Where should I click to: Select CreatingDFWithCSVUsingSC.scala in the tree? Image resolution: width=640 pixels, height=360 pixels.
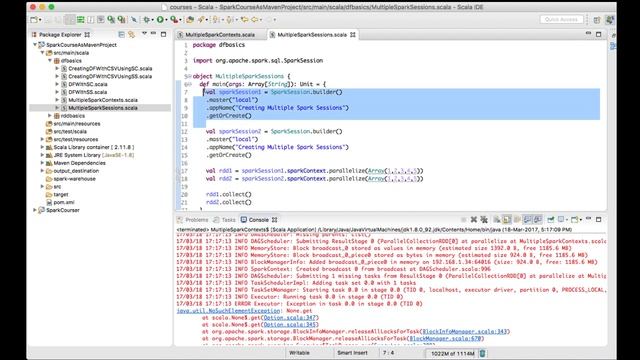(110, 68)
